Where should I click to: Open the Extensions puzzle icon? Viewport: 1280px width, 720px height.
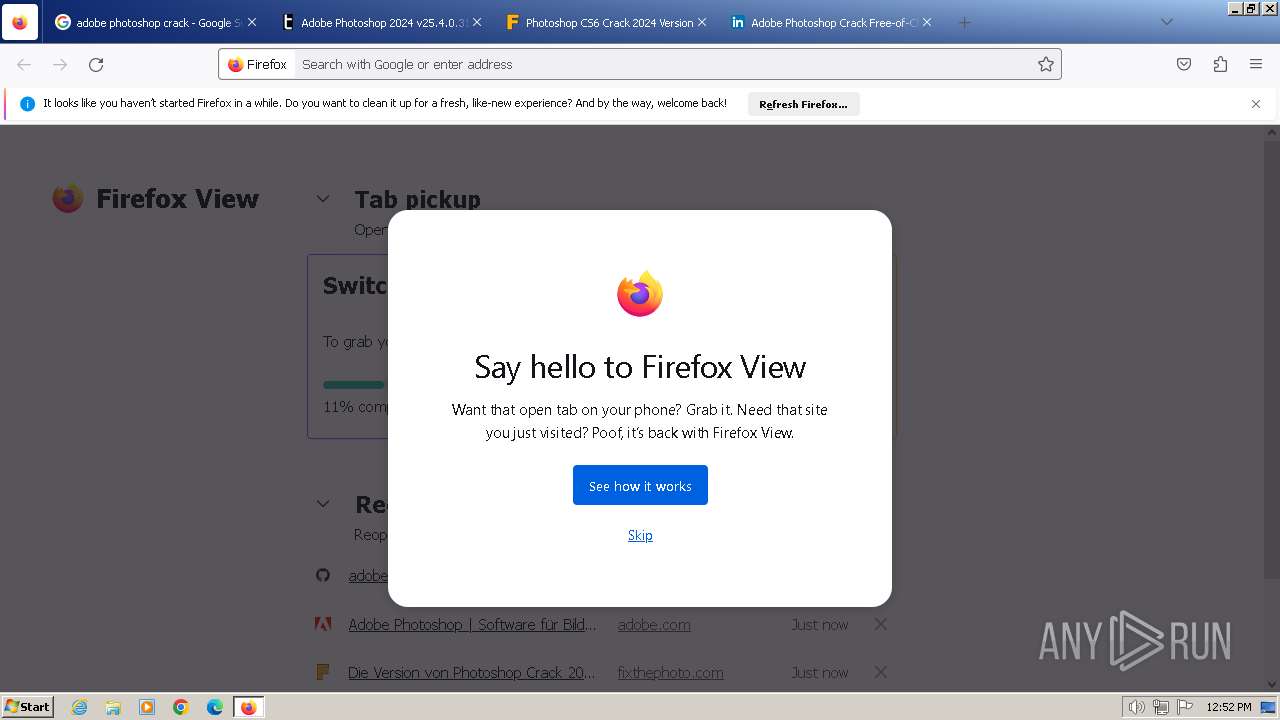1220,64
